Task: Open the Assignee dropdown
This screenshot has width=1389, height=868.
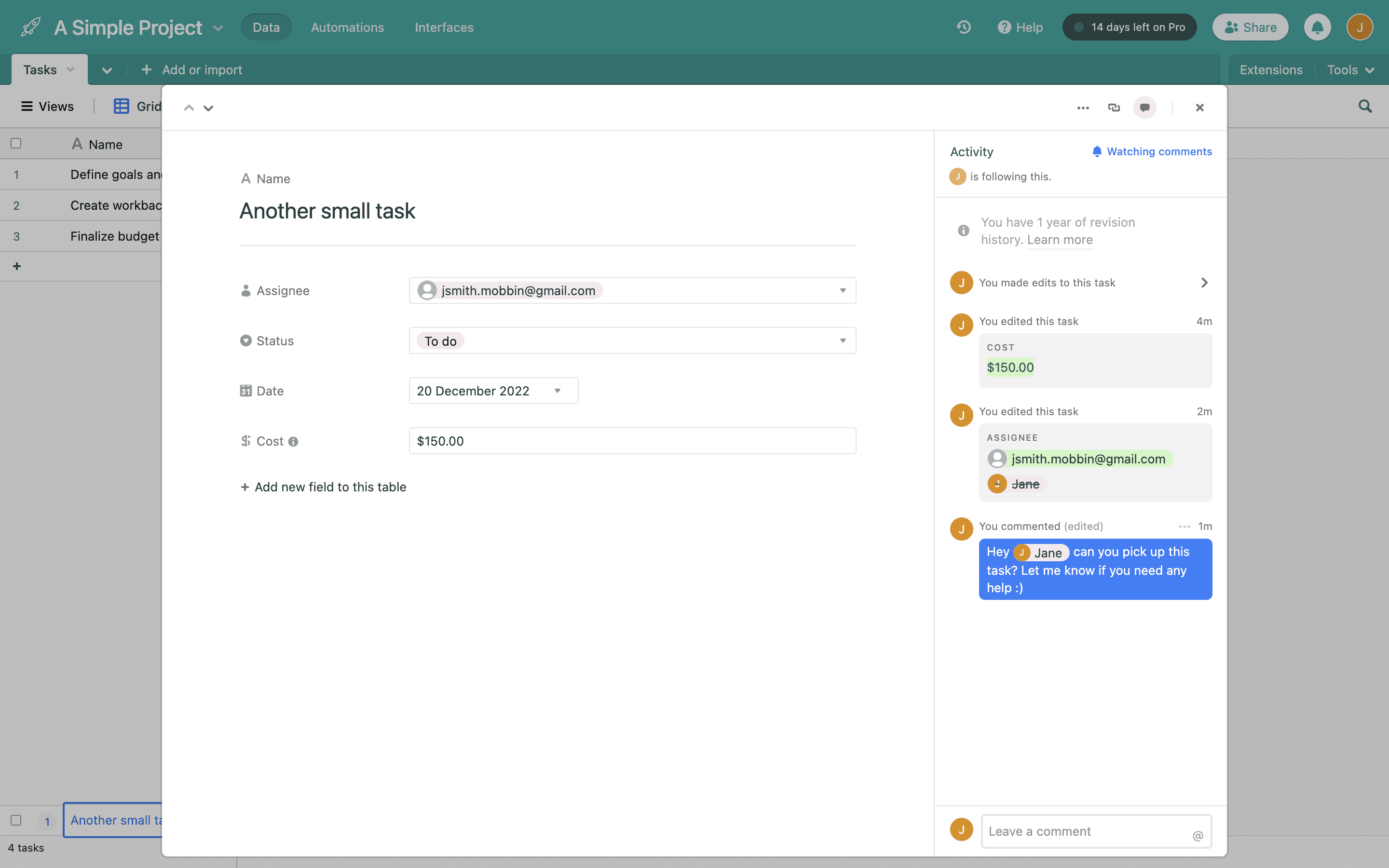Action: pyautogui.click(x=843, y=290)
